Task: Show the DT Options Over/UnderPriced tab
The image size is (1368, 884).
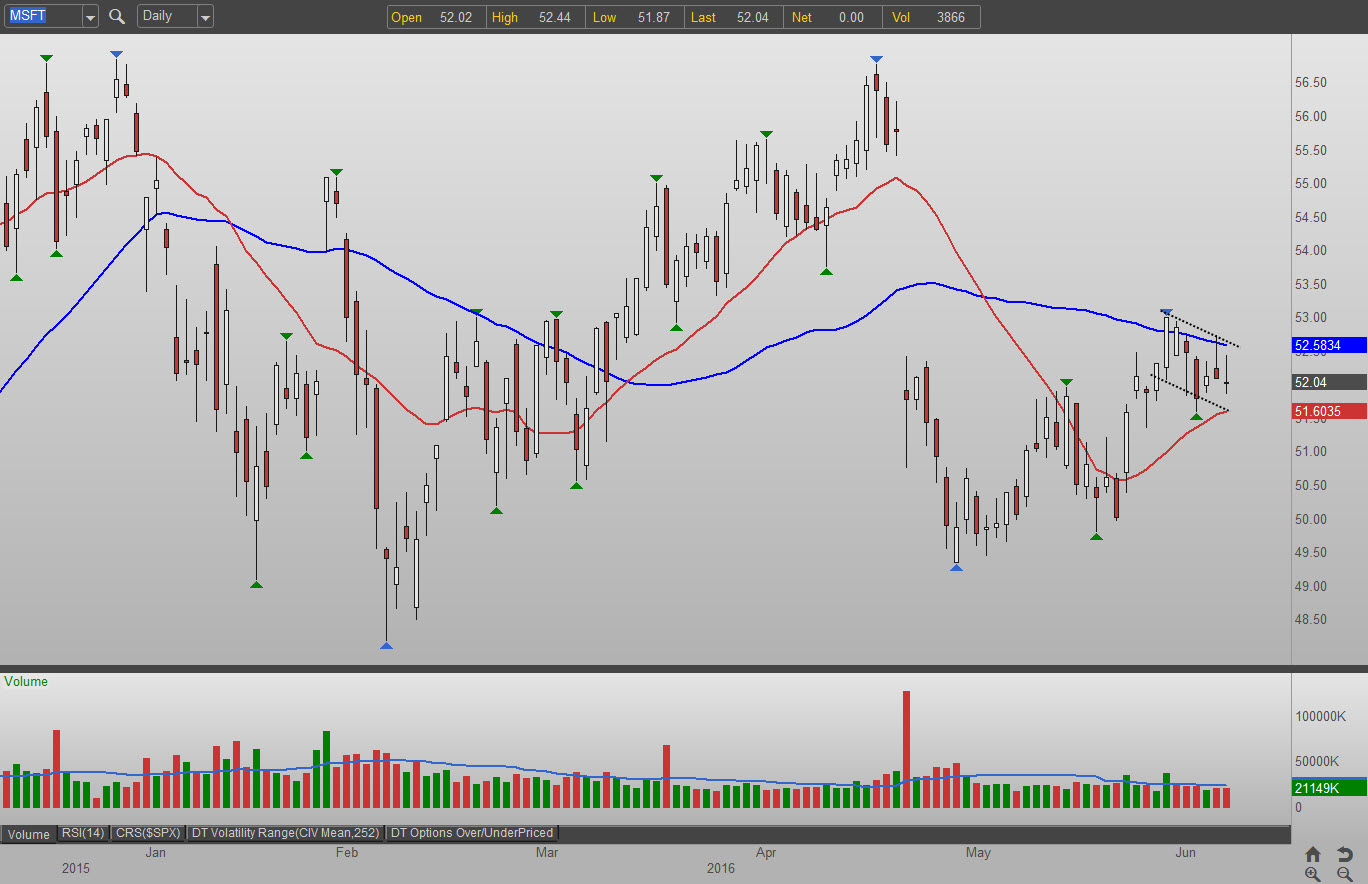Action: click(471, 833)
